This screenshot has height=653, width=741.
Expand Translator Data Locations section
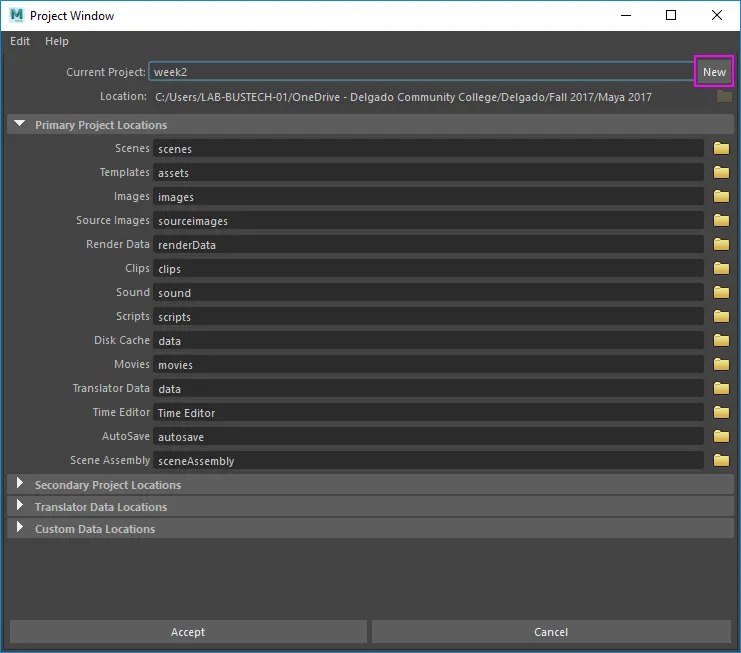click(19, 506)
